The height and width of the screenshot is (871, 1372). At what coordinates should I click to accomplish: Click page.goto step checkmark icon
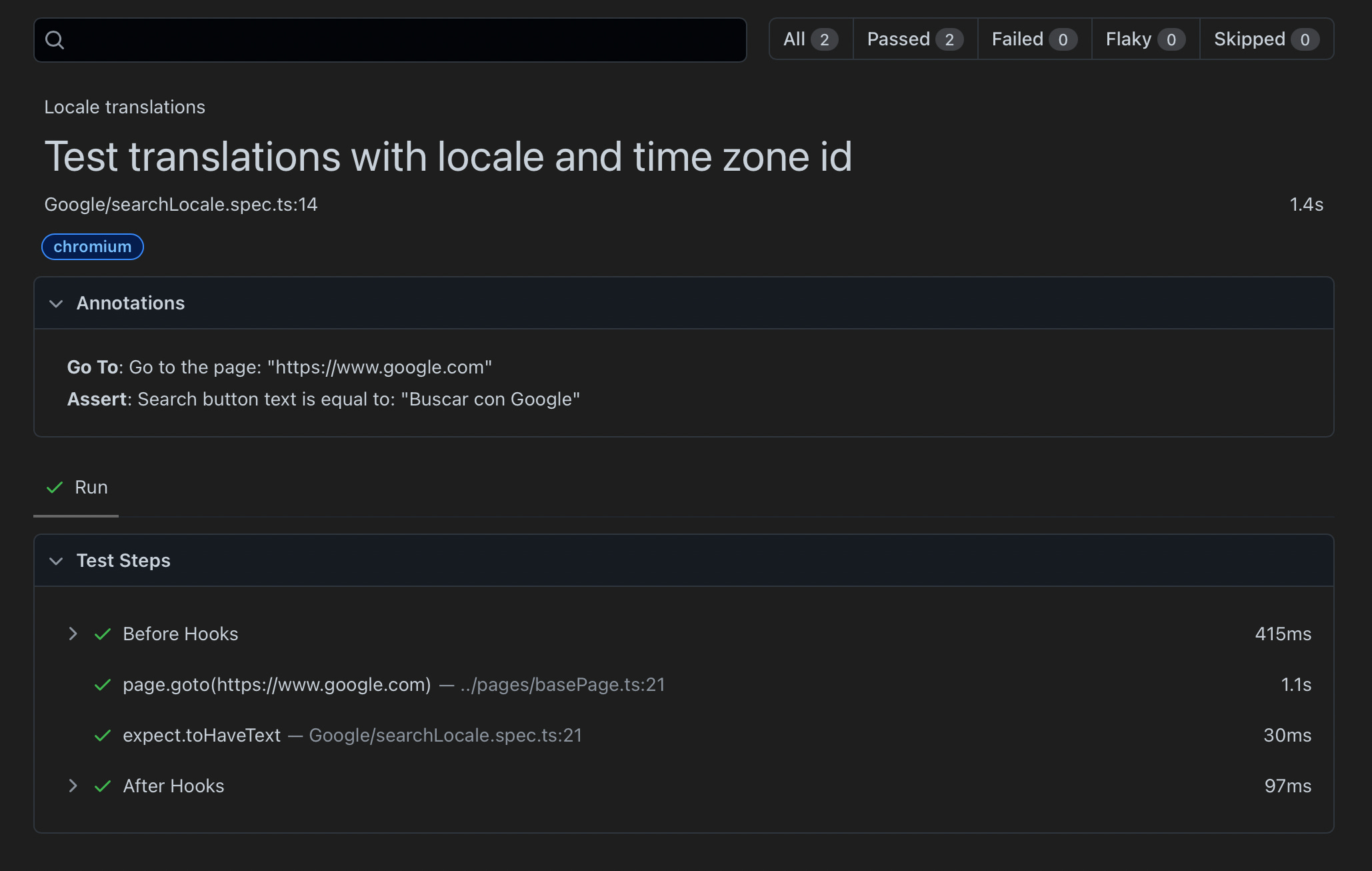103,685
